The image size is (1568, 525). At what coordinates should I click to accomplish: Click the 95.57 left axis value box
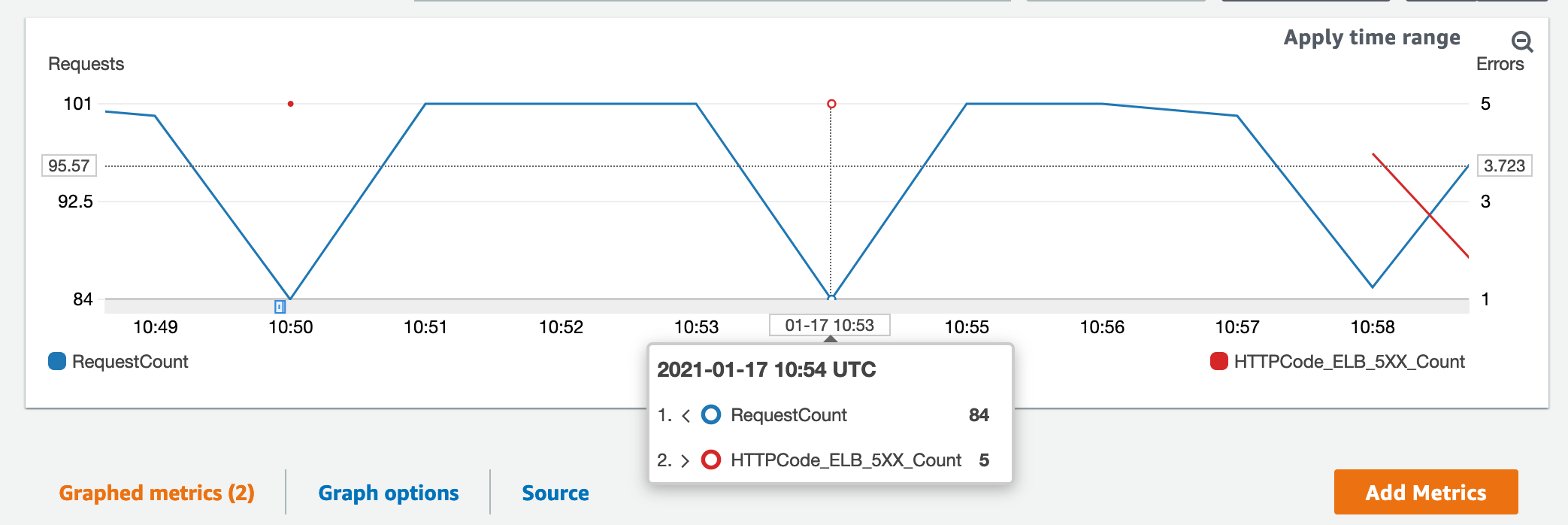pyautogui.click(x=69, y=165)
